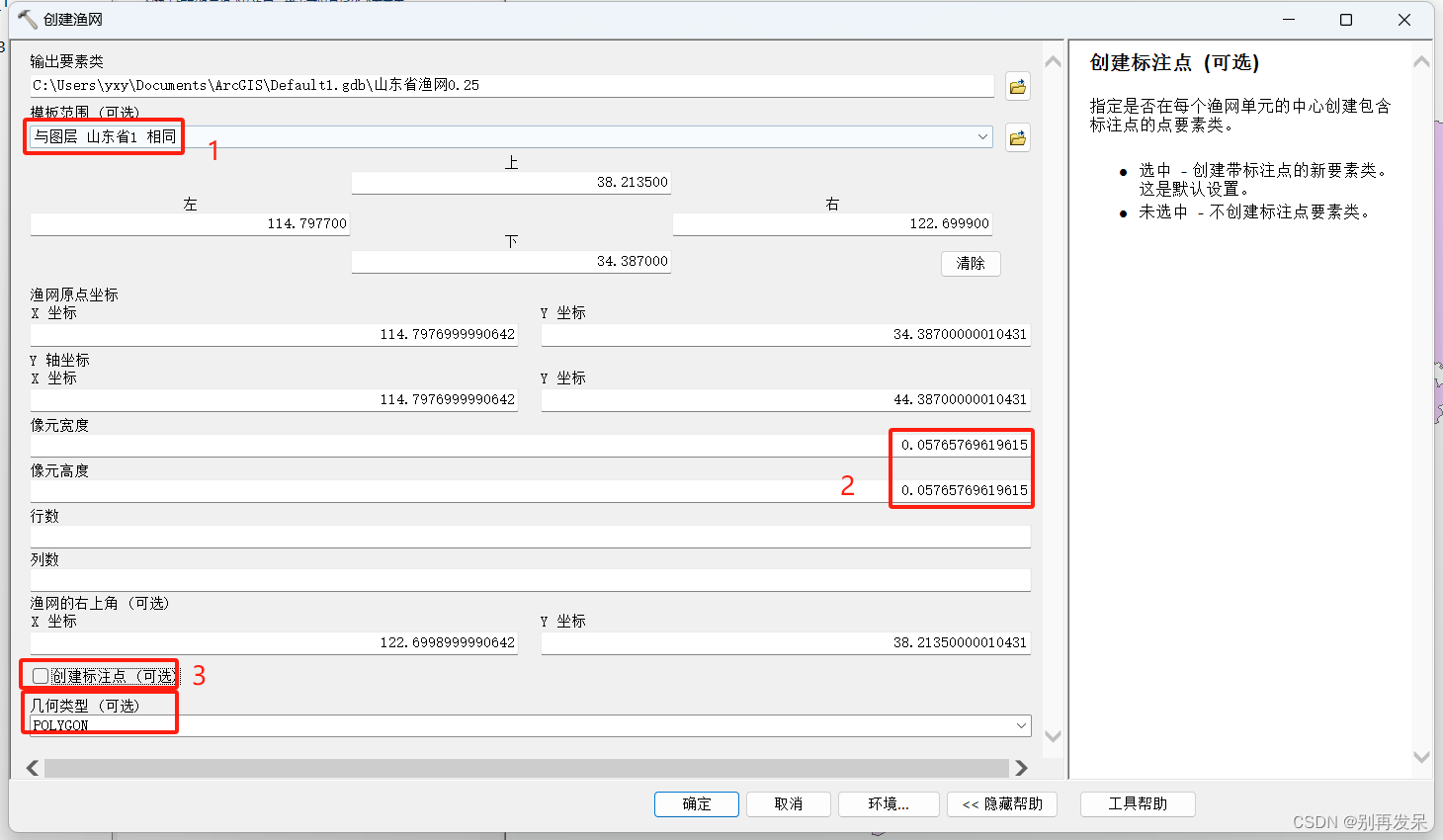Click the horizontal scrollbar track
The height and width of the screenshot is (840, 1443).
pos(526,768)
